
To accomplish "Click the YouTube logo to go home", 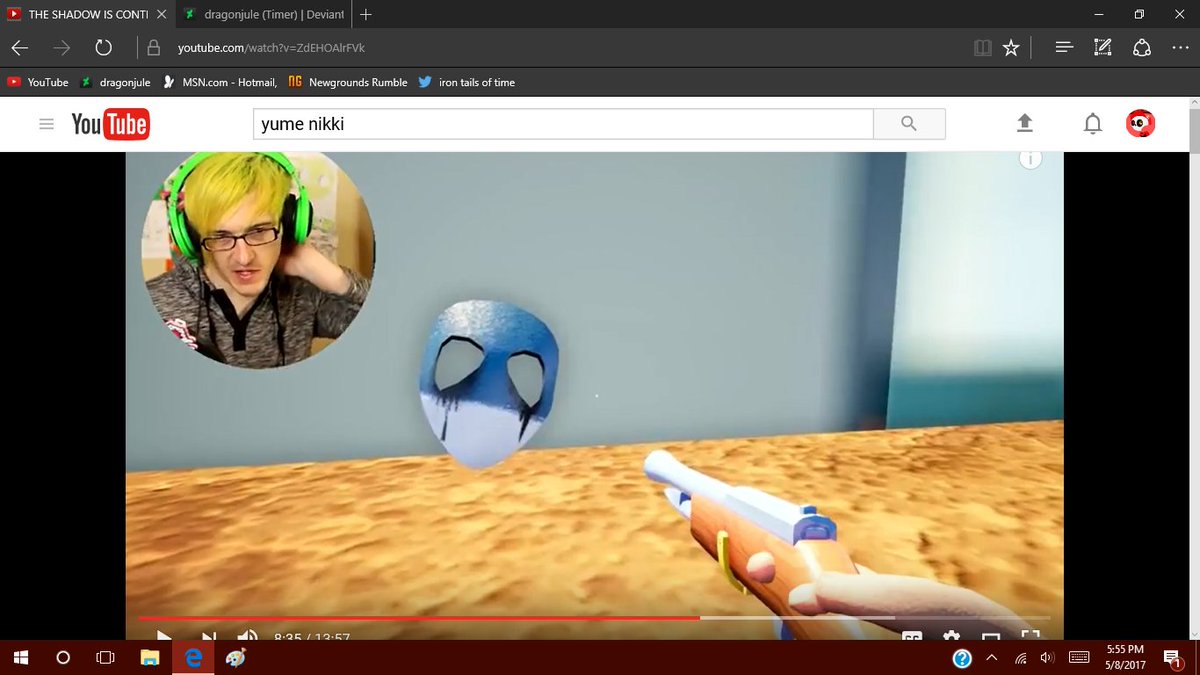I will click(110, 123).
